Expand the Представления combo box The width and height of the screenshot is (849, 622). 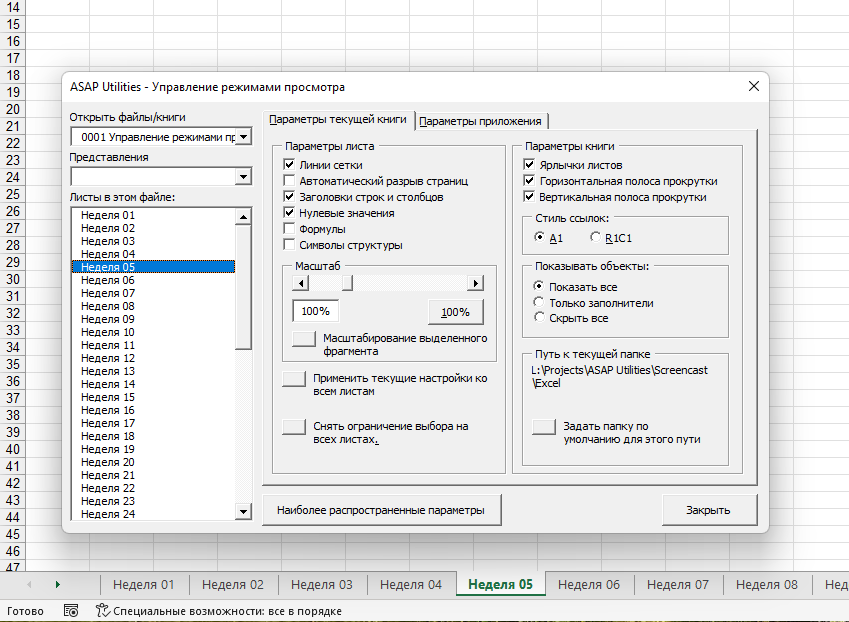(244, 176)
